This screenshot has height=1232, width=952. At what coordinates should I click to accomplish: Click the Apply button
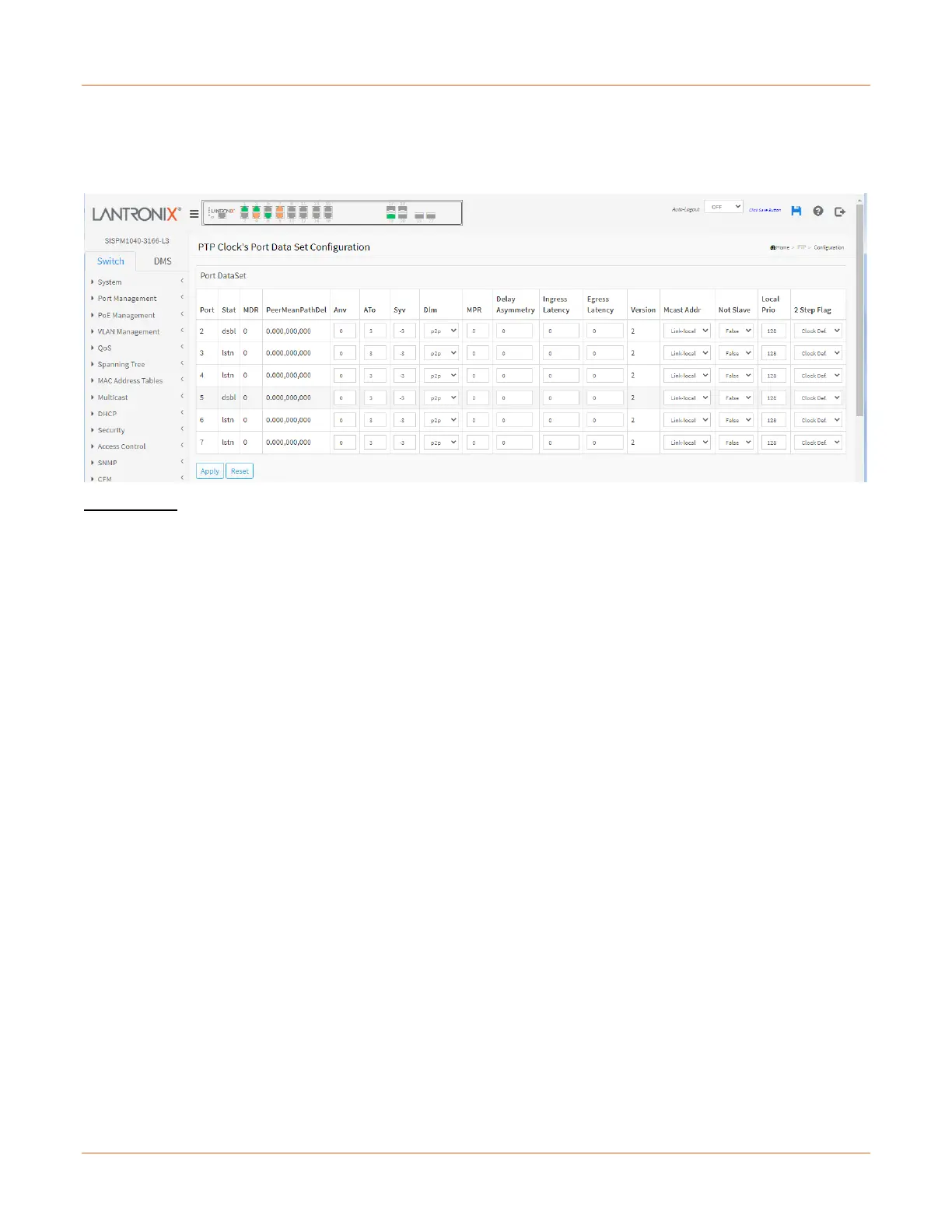tap(210, 471)
